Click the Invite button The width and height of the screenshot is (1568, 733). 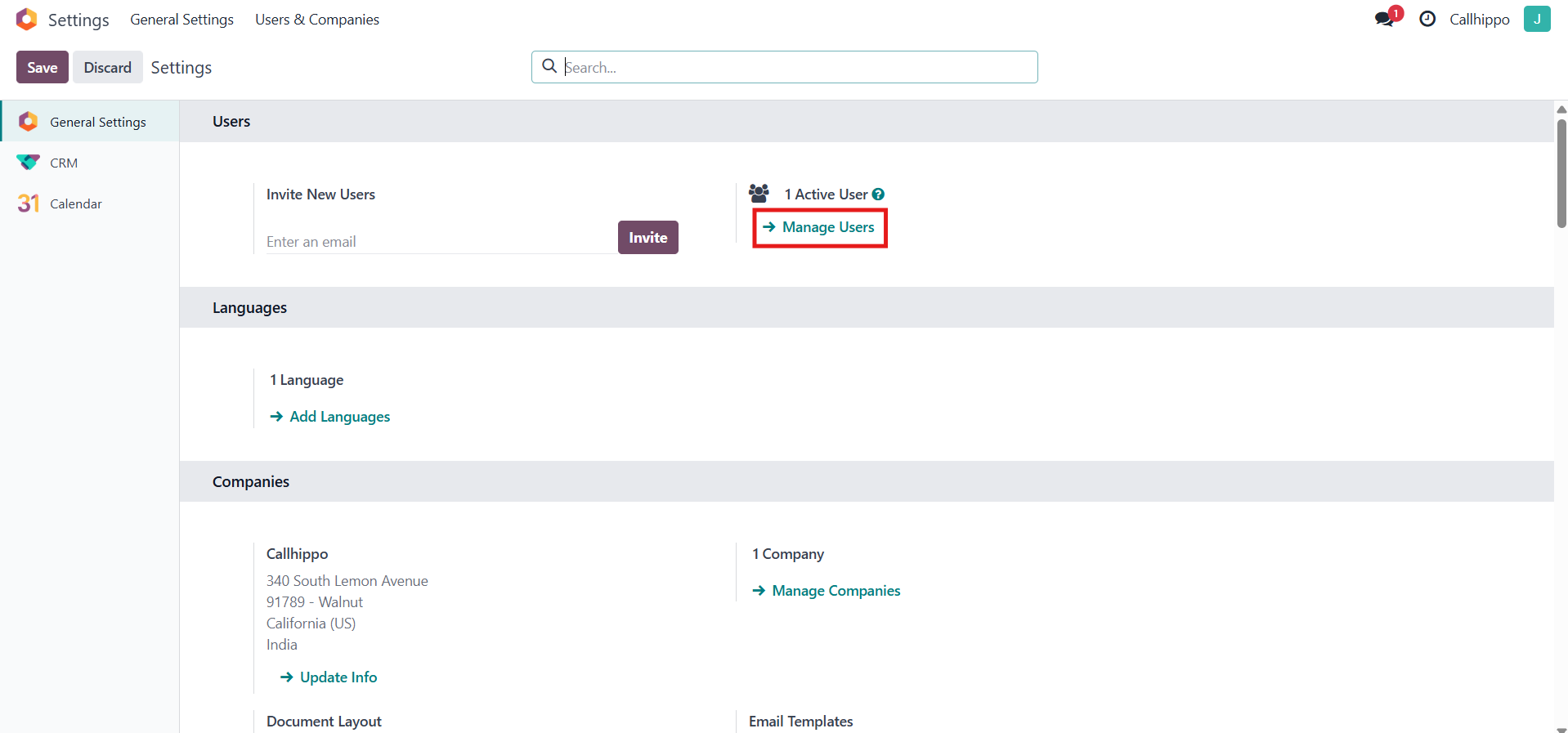[x=648, y=237]
